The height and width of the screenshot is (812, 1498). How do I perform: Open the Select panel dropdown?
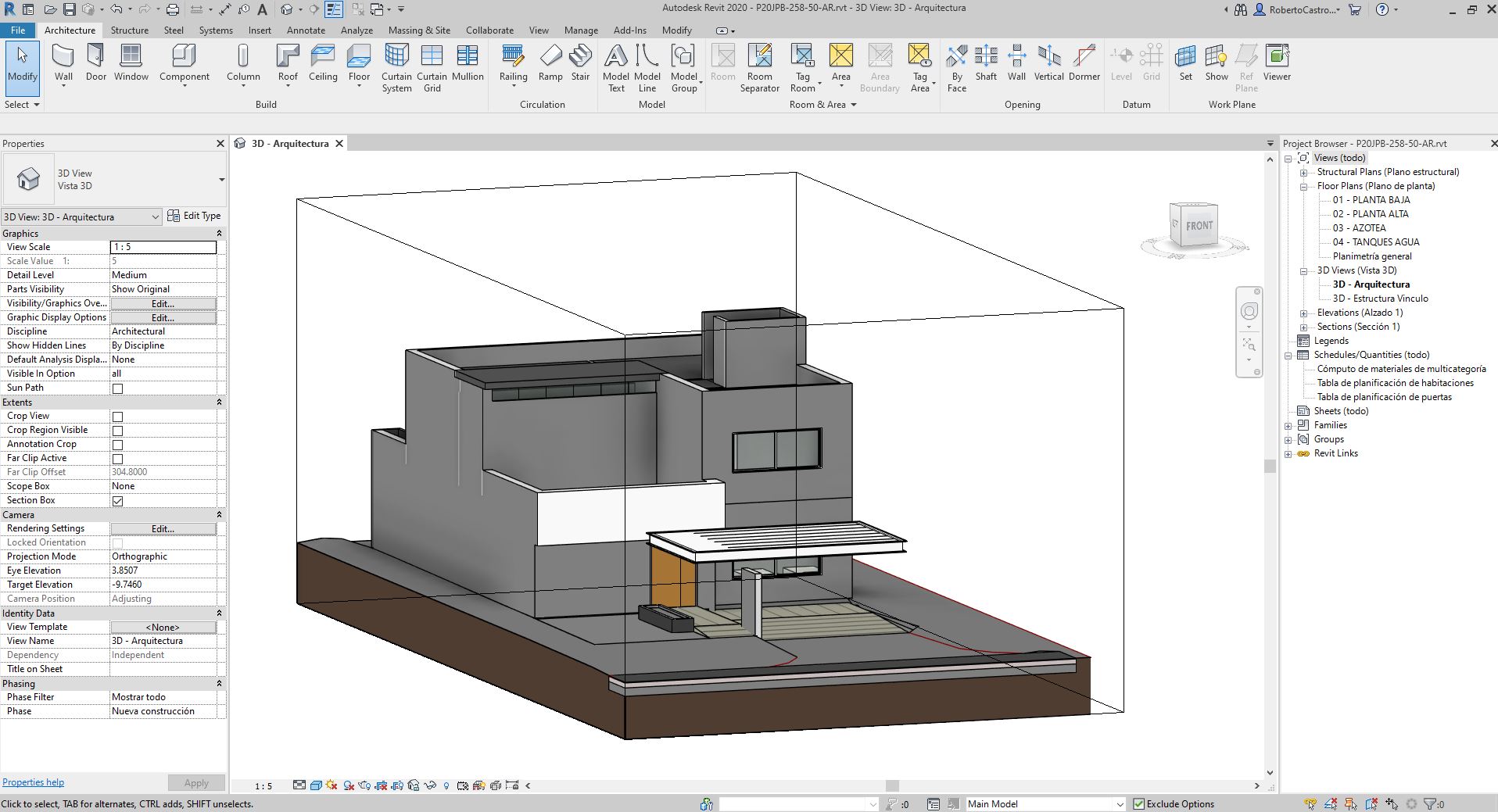click(22, 104)
